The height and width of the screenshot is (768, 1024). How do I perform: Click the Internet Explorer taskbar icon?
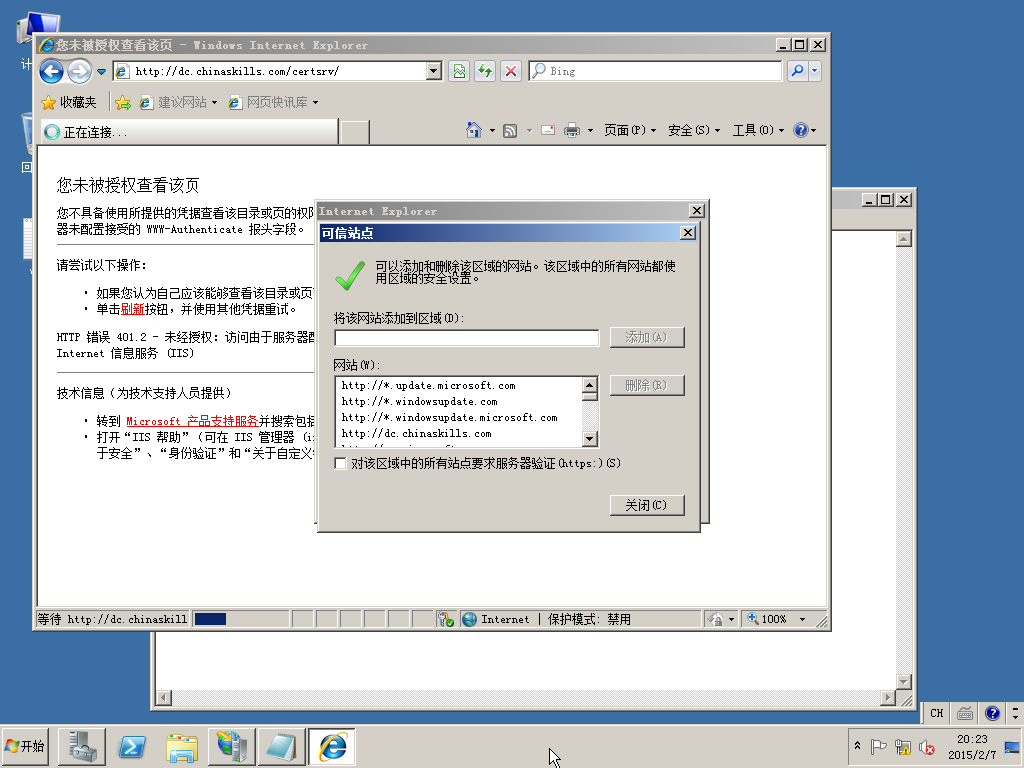(x=332, y=746)
